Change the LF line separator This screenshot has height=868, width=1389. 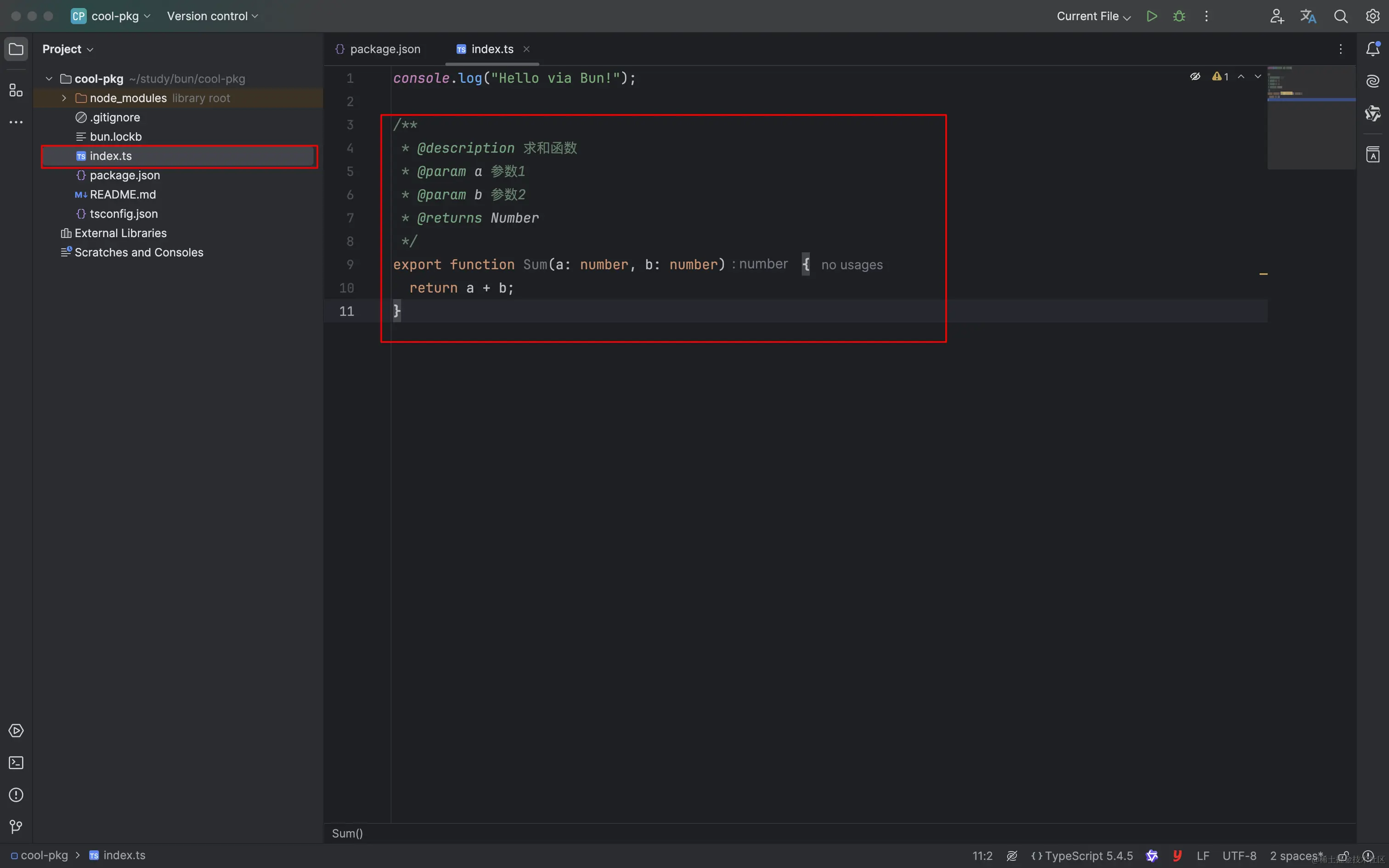pyautogui.click(x=1203, y=856)
